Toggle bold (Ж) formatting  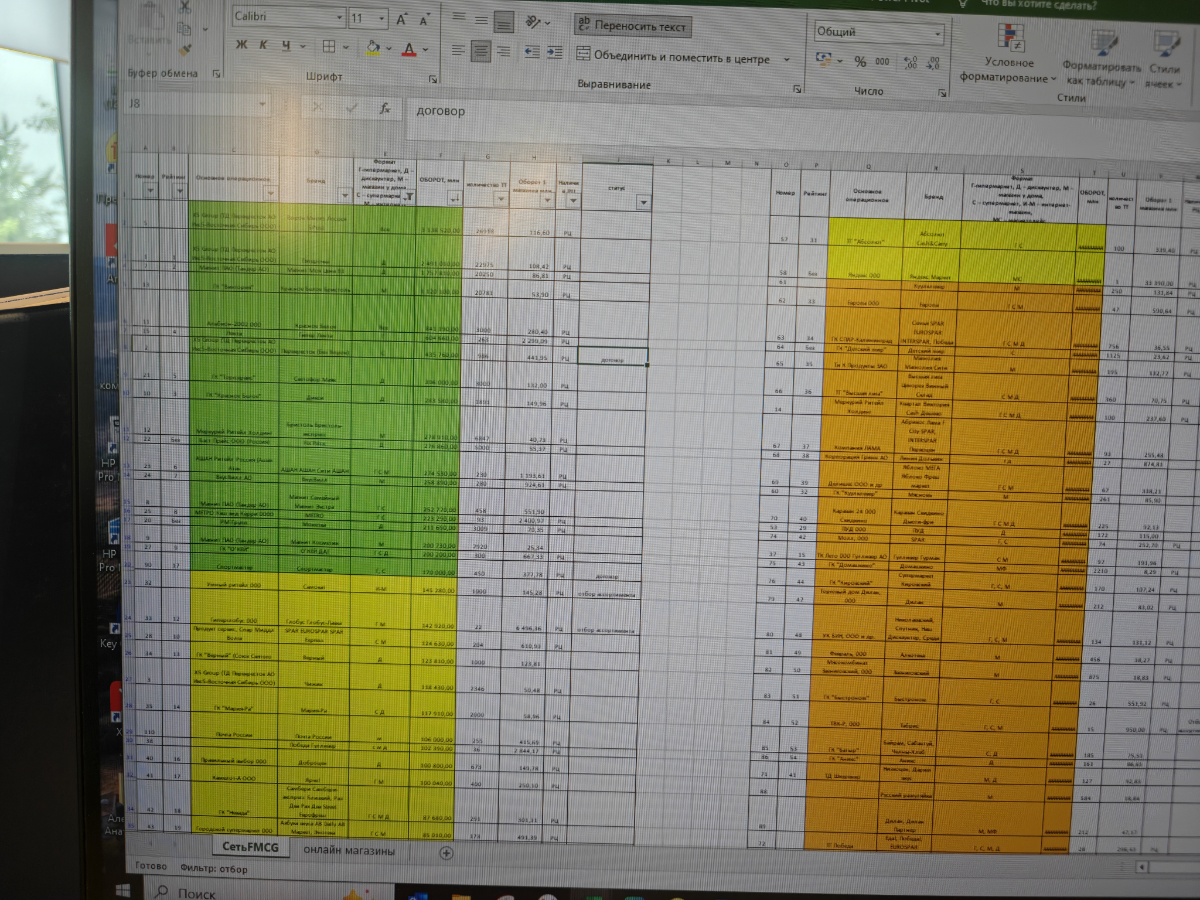[x=241, y=45]
